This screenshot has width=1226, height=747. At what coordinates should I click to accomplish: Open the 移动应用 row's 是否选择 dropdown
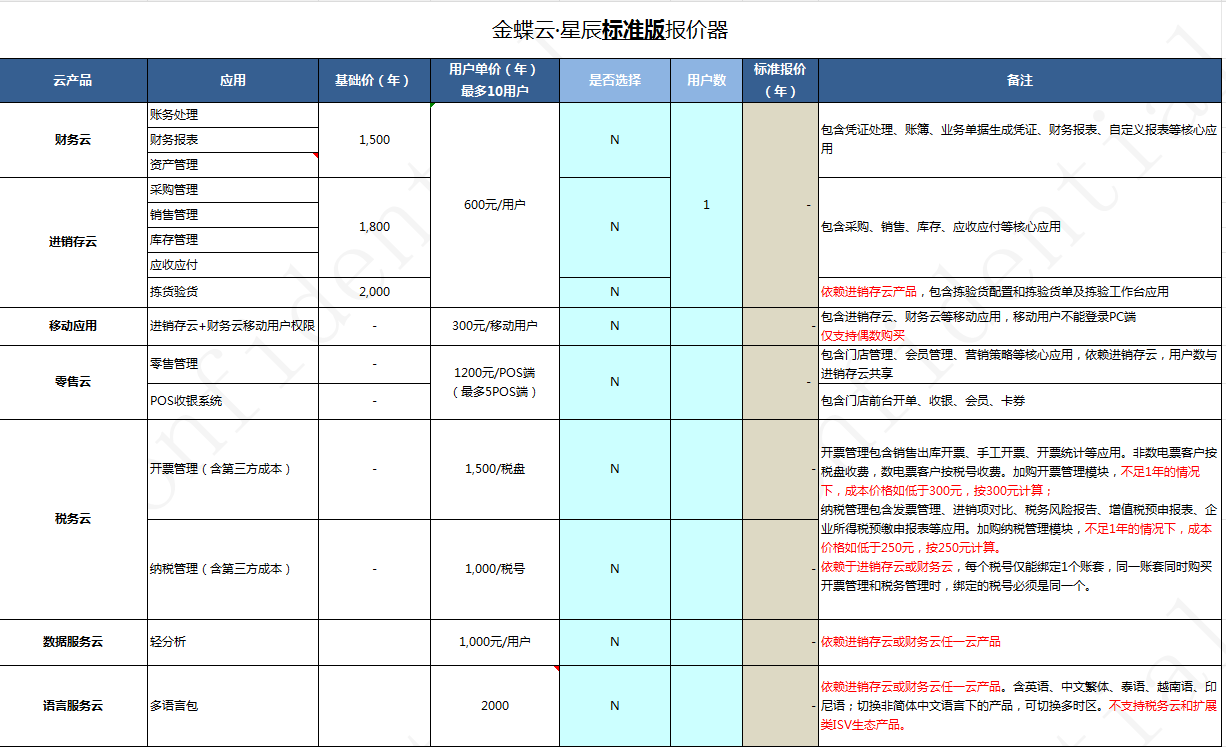click(615, 324)
